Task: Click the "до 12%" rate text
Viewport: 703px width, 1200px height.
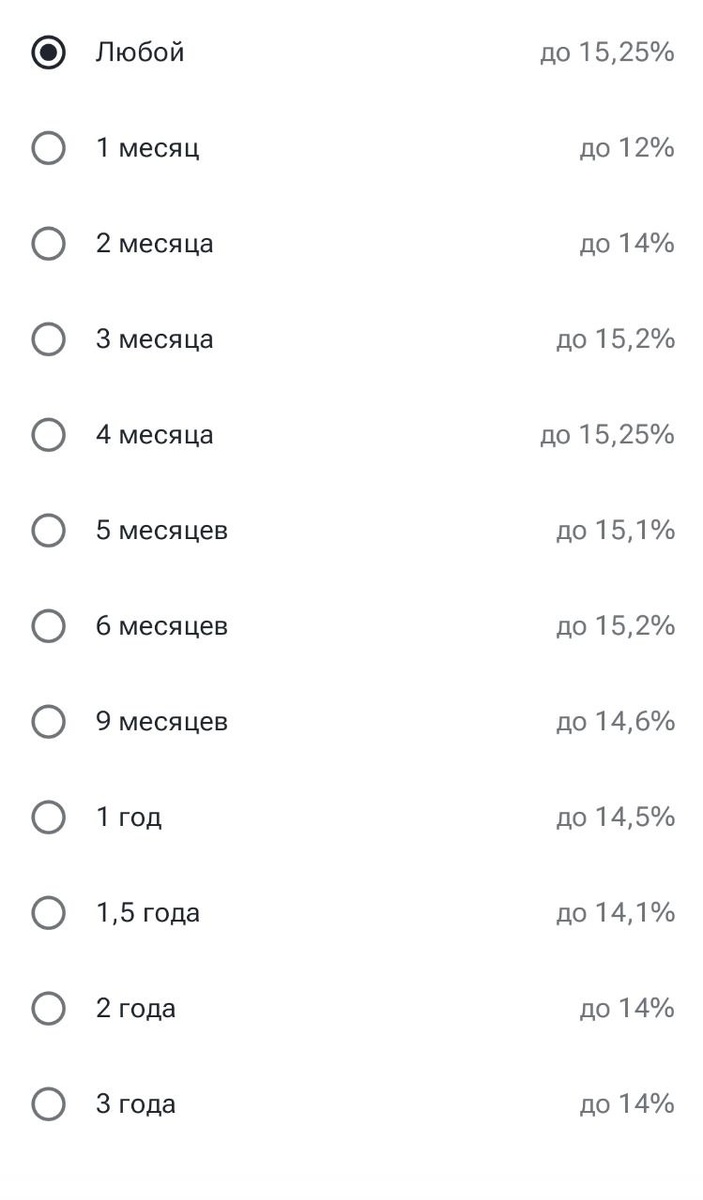Action: pyautogui.click(x=627, y=149)
